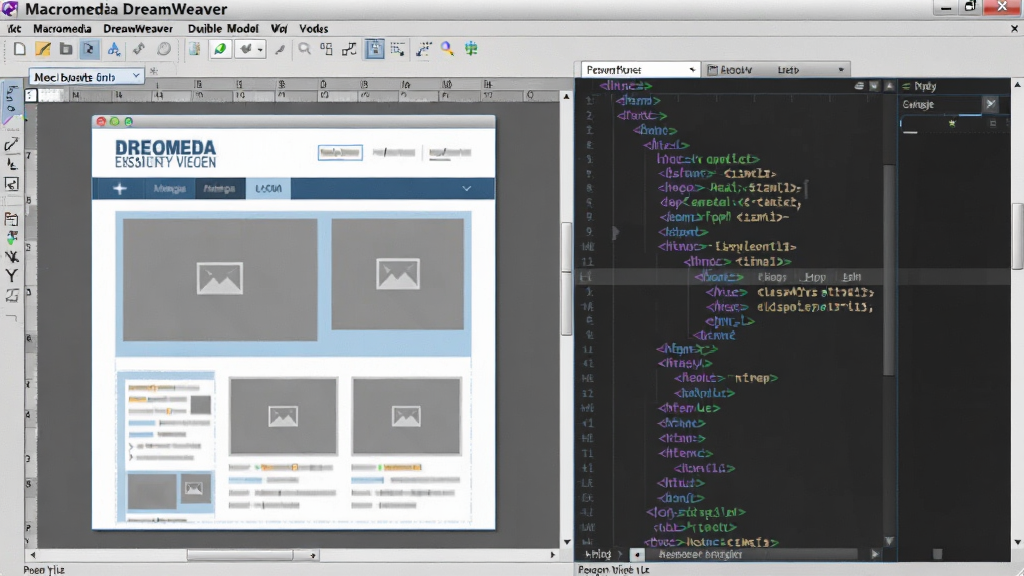Click the right arrow at code footer end
1024x576 pixels.
coord(874,554)
